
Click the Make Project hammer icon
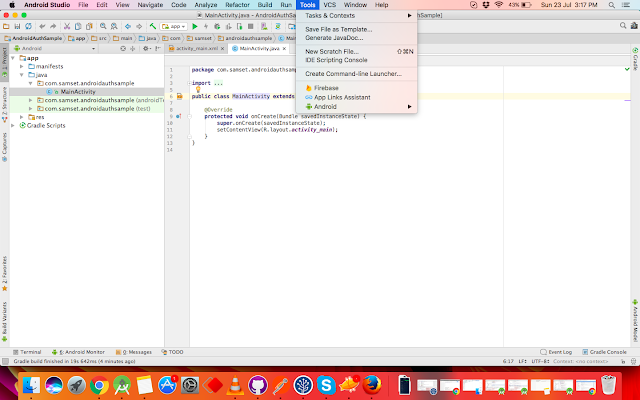(153, 27)
